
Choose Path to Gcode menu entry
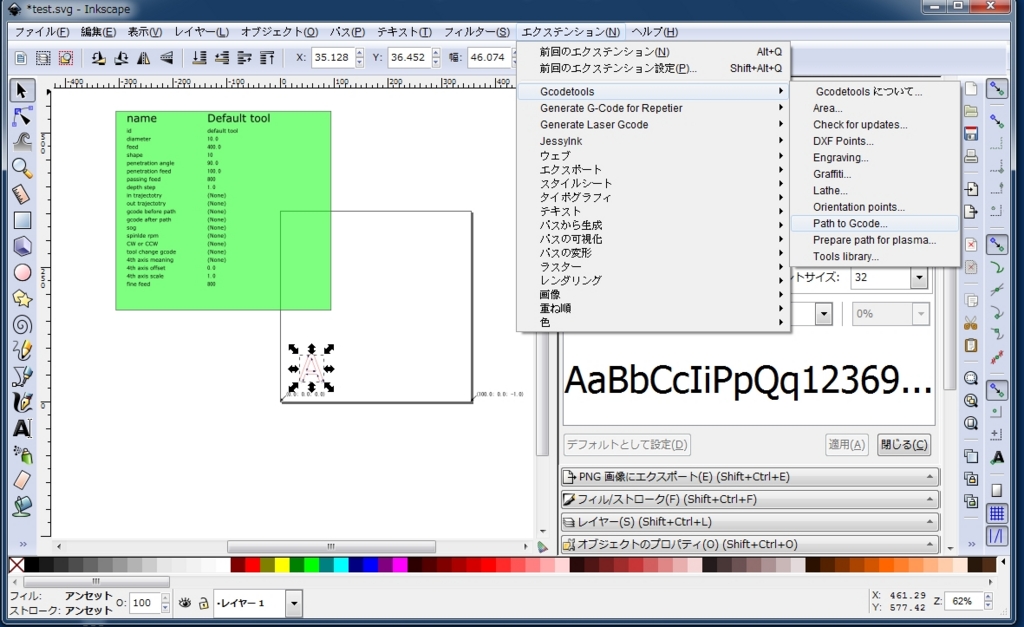point(875,223)
